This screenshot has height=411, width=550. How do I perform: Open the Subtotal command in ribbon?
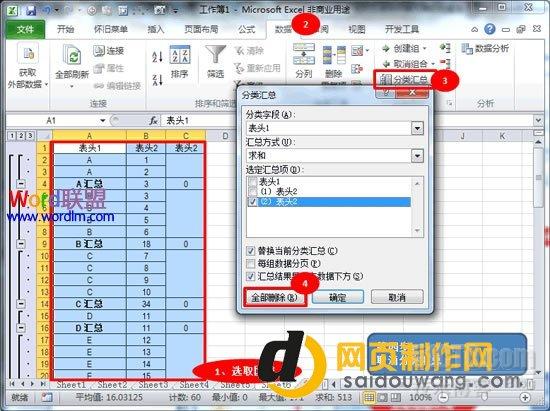[x=404, y=80]
